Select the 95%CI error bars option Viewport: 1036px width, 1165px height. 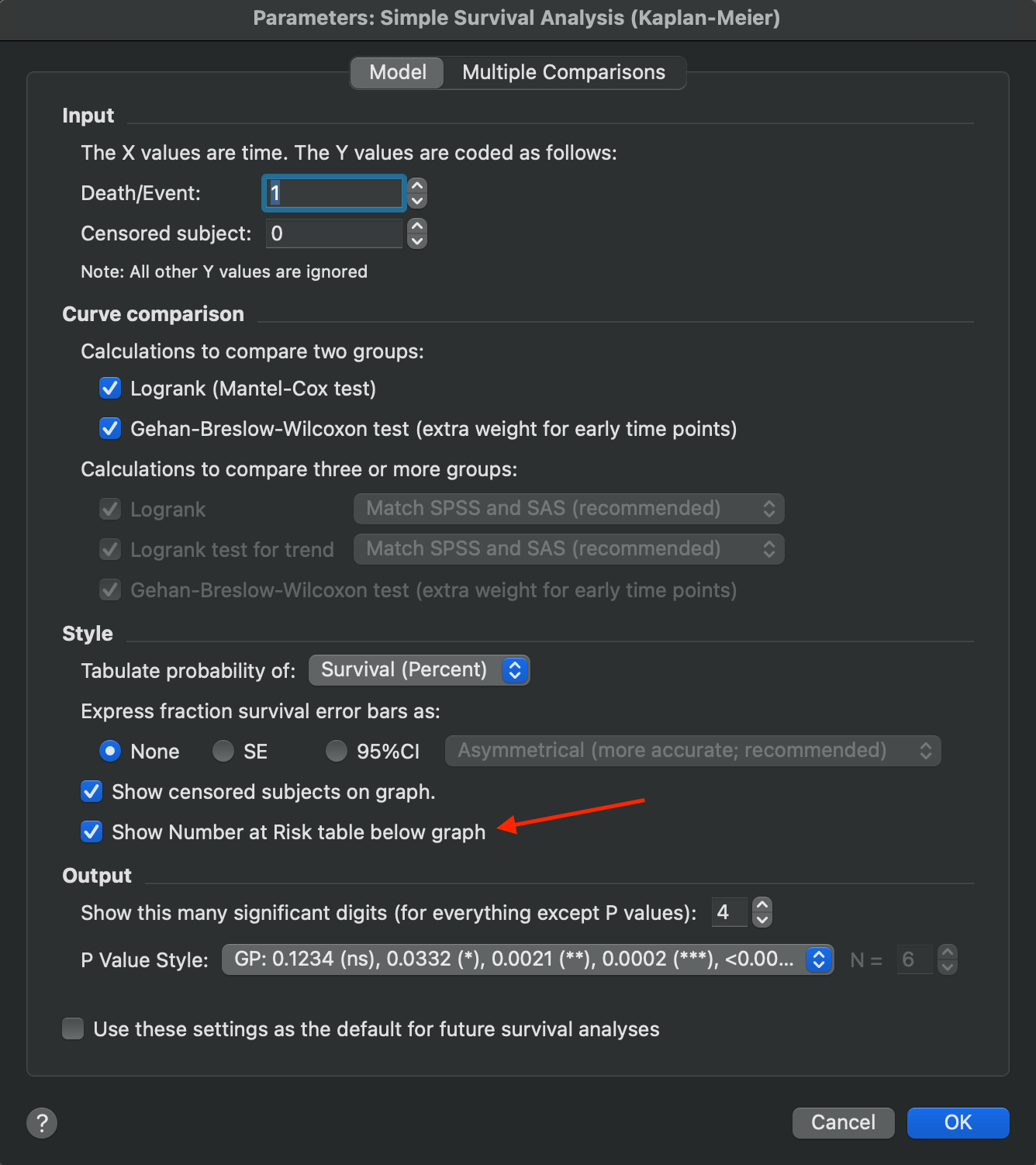click(337, 751)
